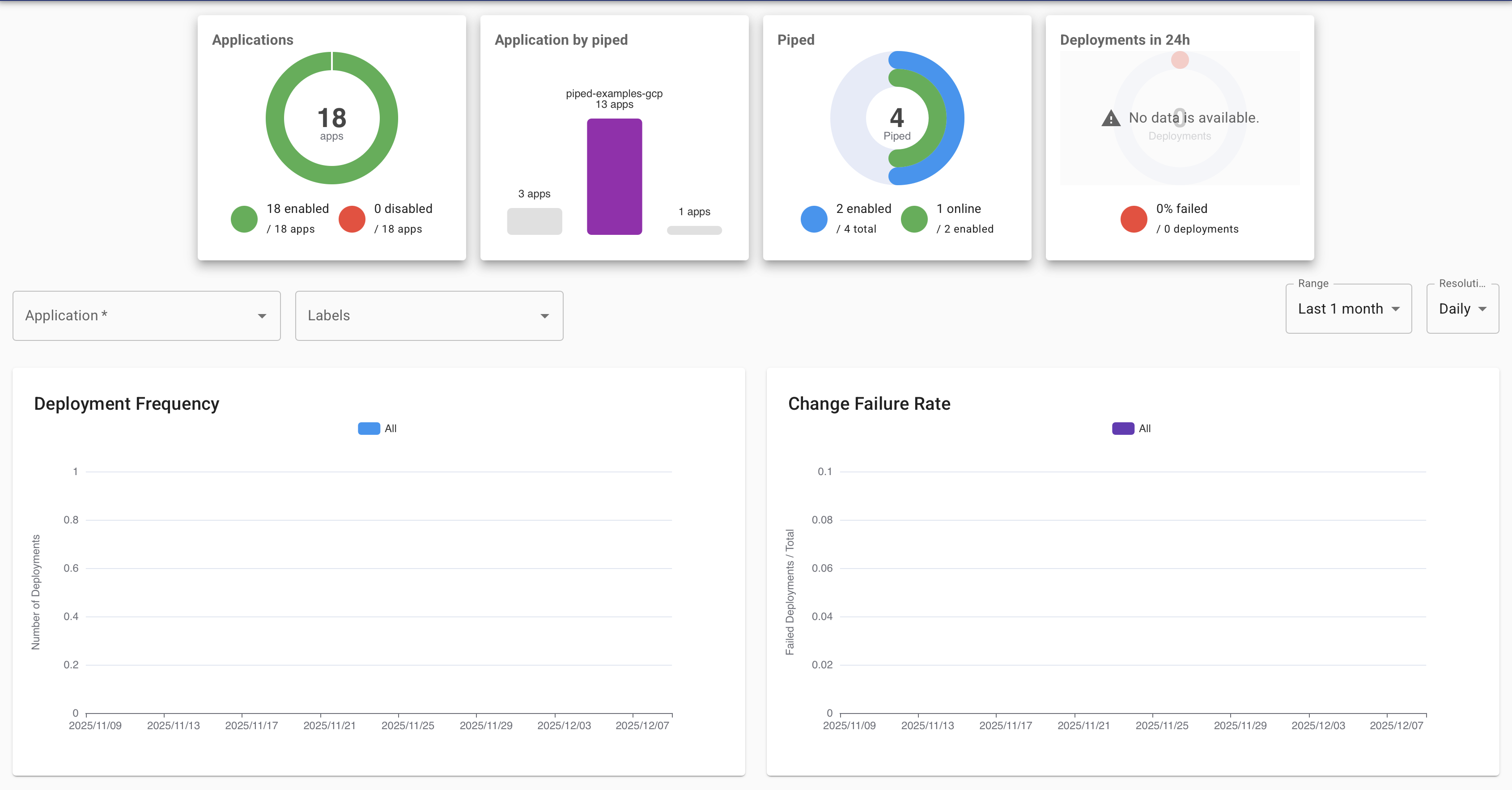Click the green enabled apps indicator dot
Screen dimensions: 1512x790
pos(244,219)
